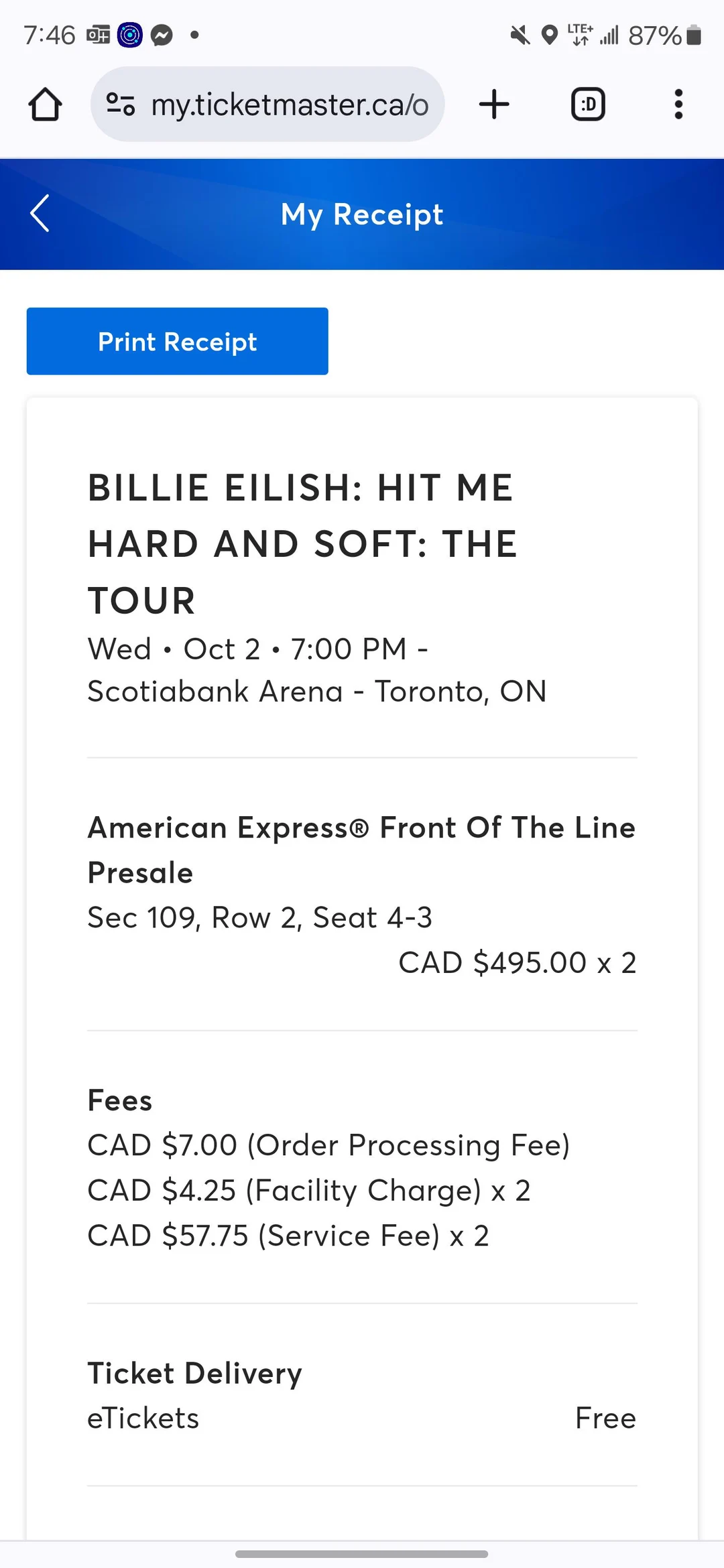Tap the Chrome home icon
724x1568 pixels.
click(44, 104)
